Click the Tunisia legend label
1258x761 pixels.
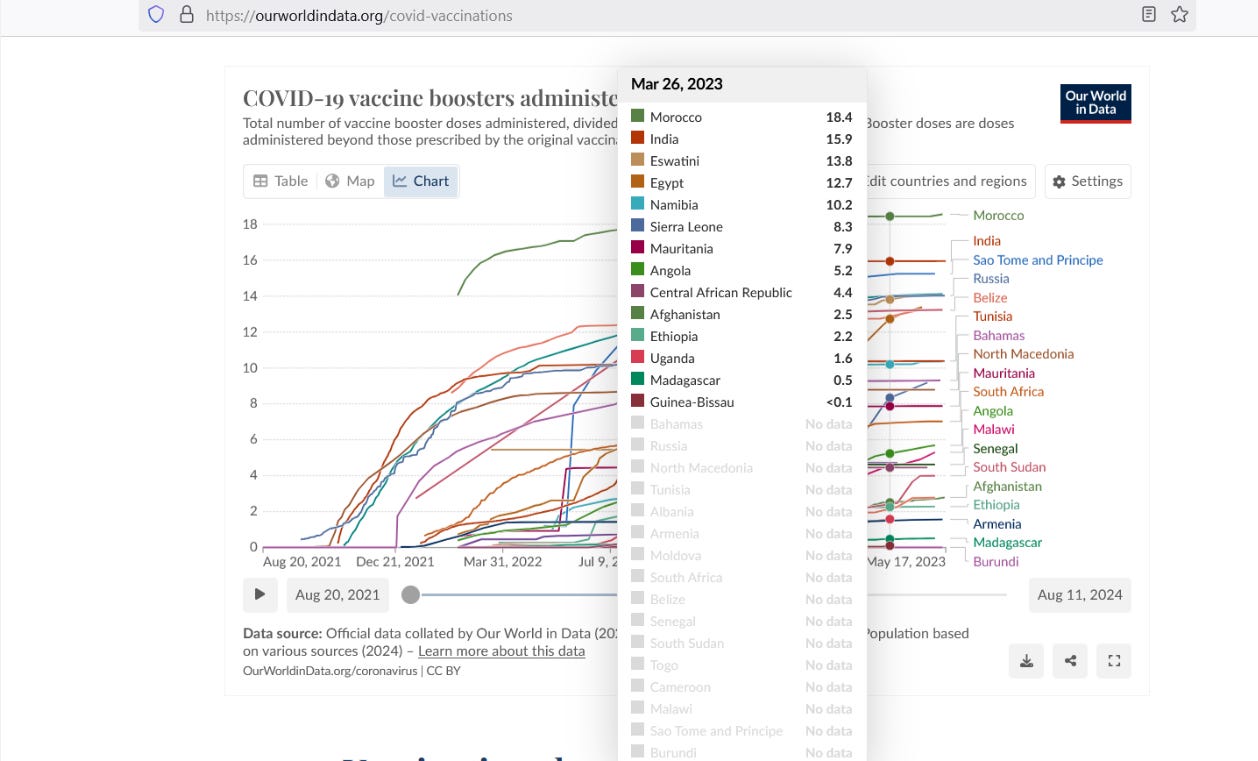click(x=993, y=317)
